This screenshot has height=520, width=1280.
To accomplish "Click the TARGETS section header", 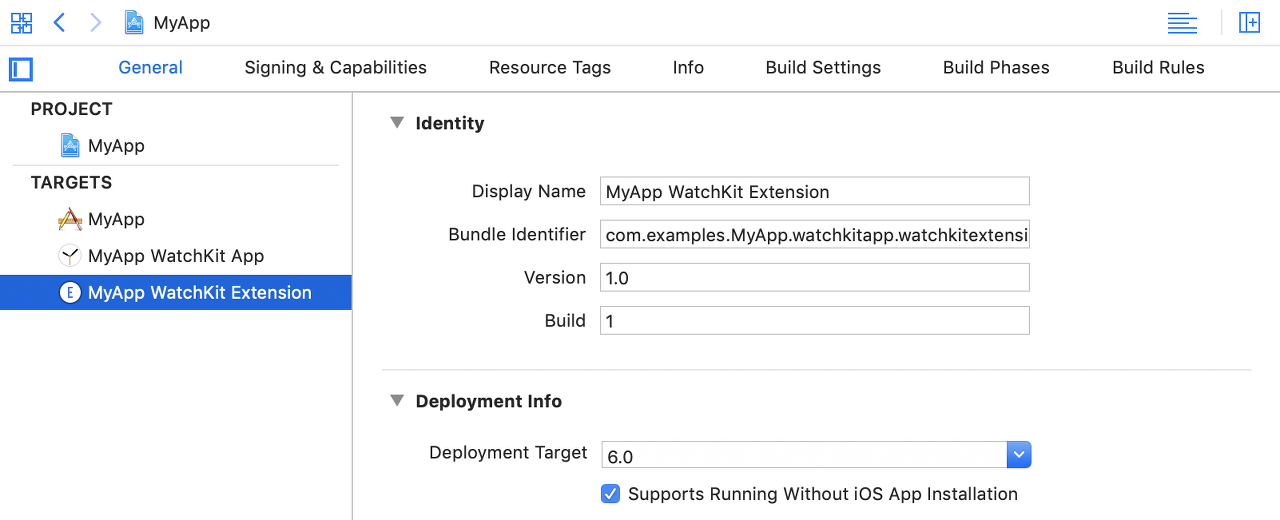I will click(71, 183).
